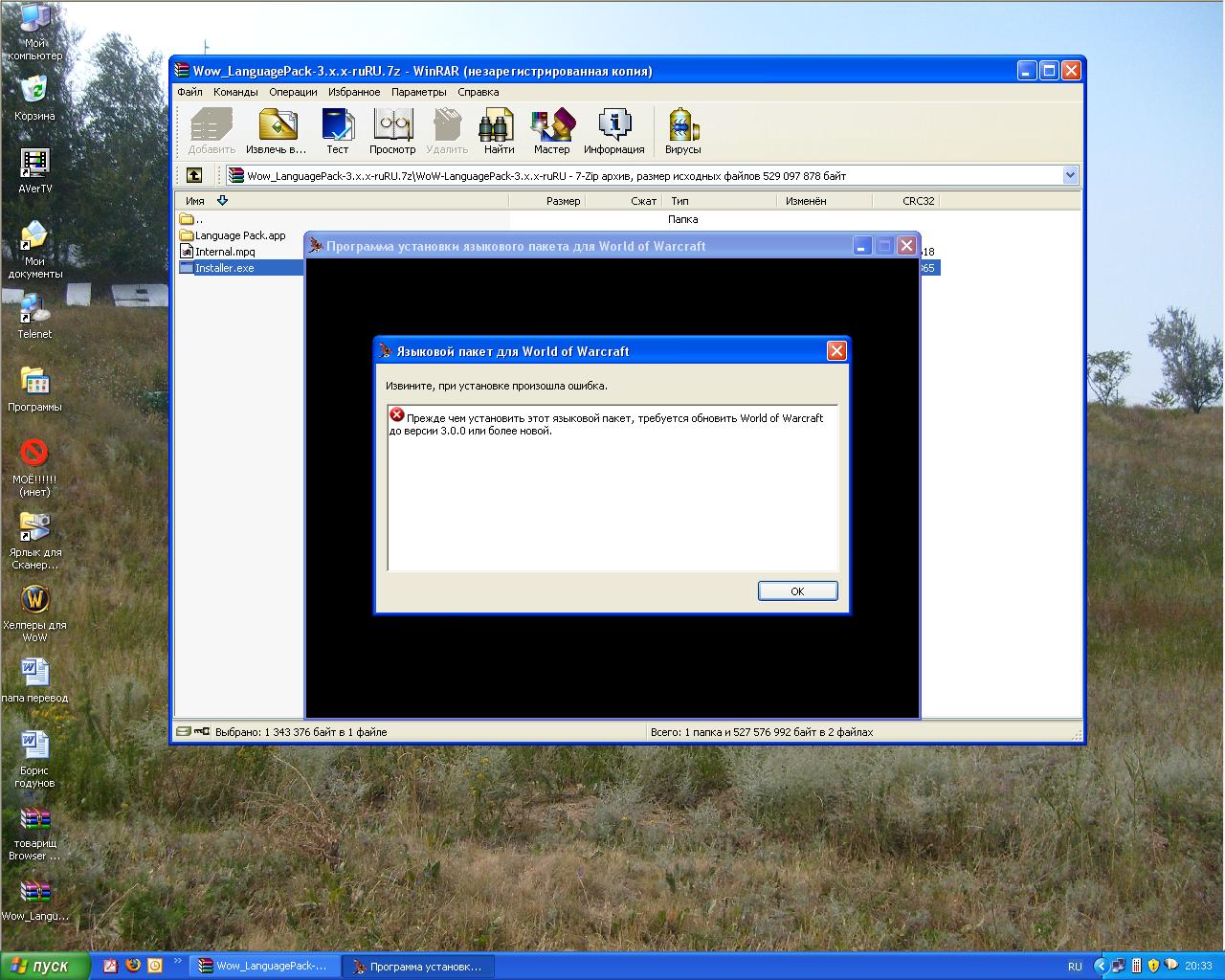Click the Информация toolbar icon
This screenshot has height=980, width=1225.
click(614, 131)
